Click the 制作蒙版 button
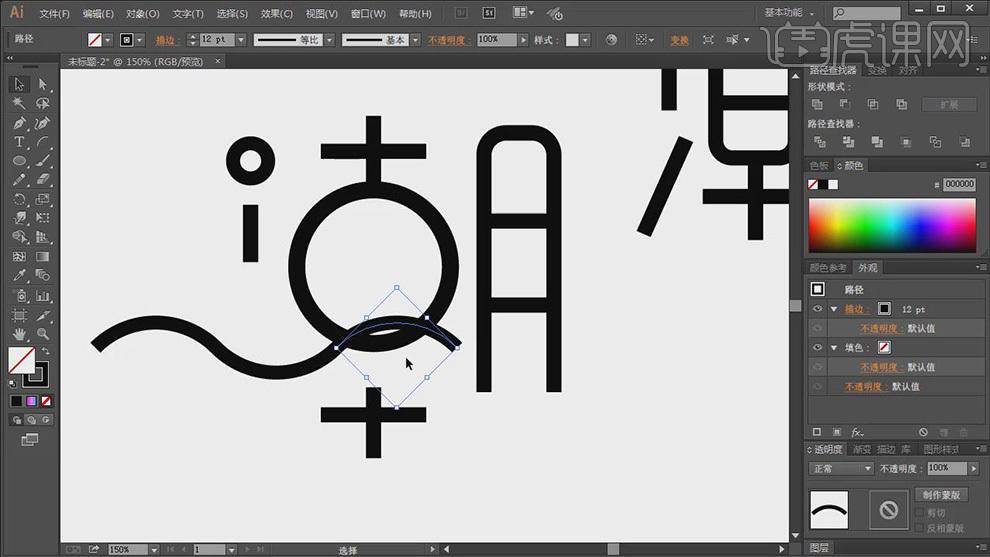The image size is (990, 557). click(x=941, y=494)
